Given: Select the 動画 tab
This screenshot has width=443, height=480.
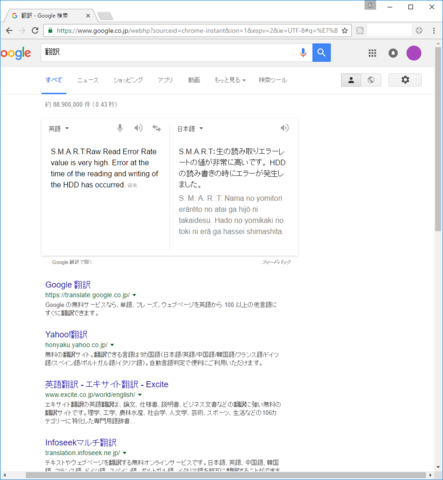Looking at the screenshot, I should point(194,80).
